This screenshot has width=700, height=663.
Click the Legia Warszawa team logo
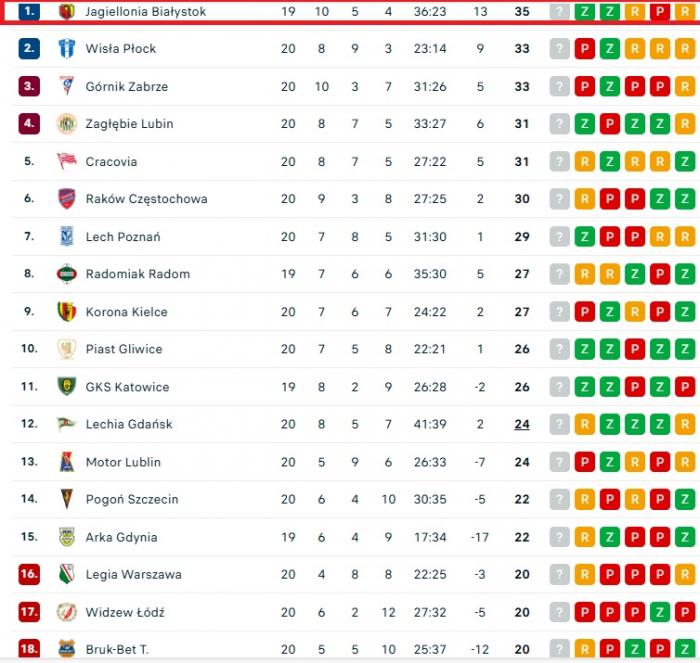coord(66,574)
